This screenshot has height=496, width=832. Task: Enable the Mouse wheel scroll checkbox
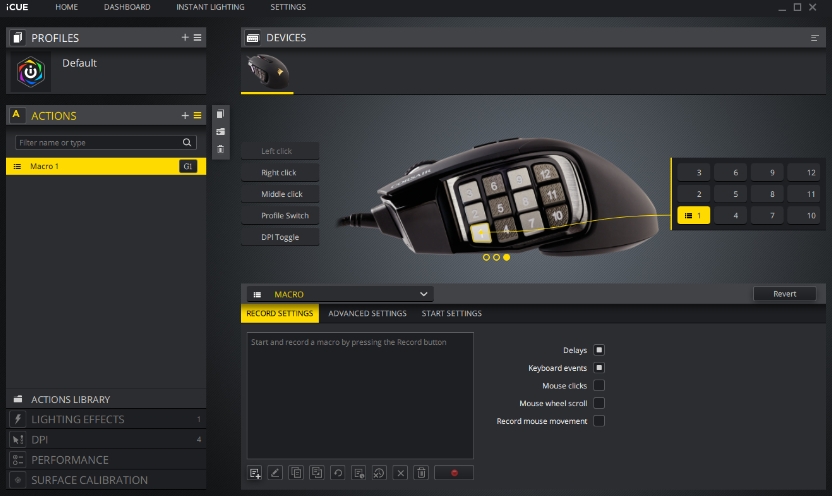[x=599, y=403]
